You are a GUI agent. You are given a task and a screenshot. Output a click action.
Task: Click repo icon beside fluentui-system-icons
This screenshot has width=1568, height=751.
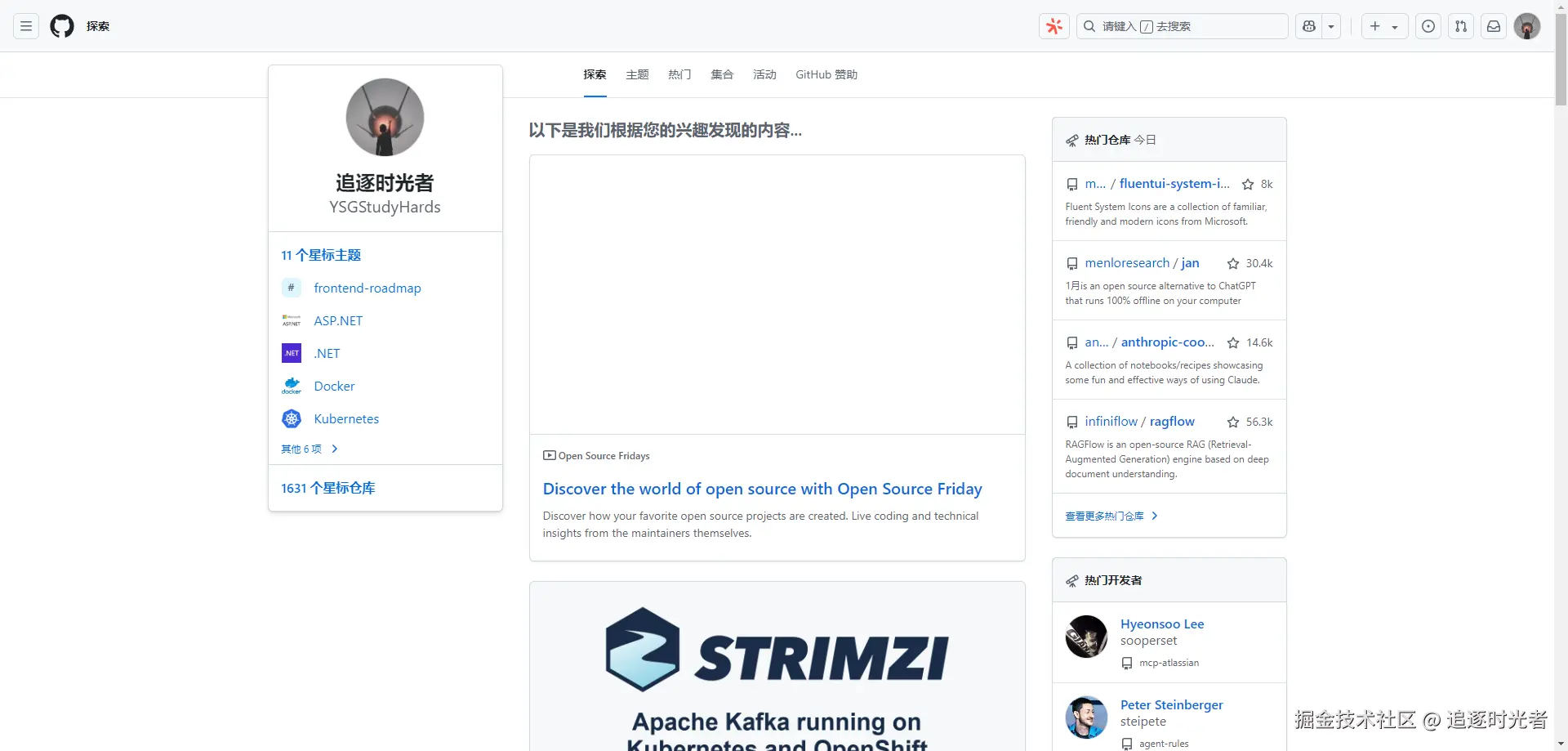point(1072,185)
